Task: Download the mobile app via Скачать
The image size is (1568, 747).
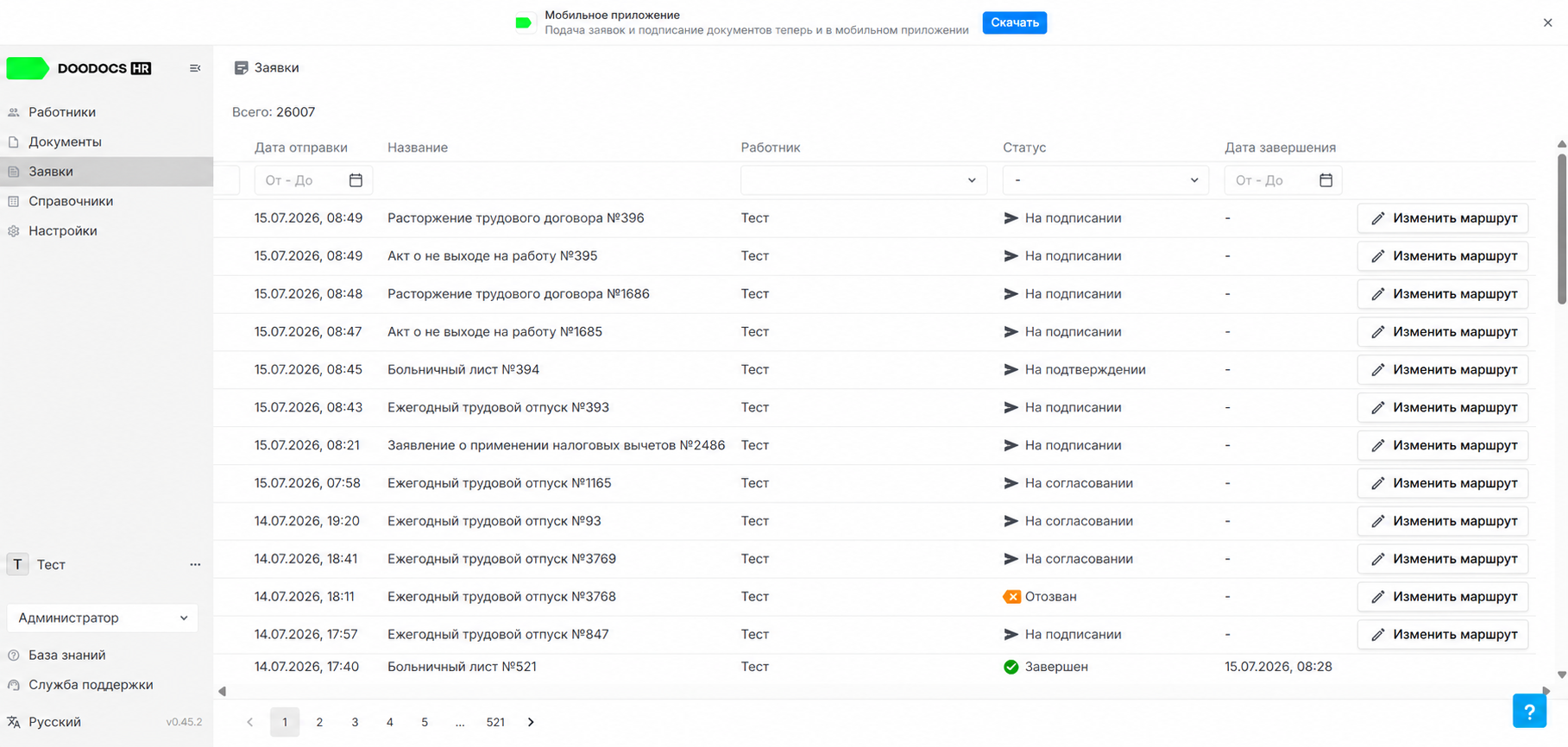Action: (1014, 22)
